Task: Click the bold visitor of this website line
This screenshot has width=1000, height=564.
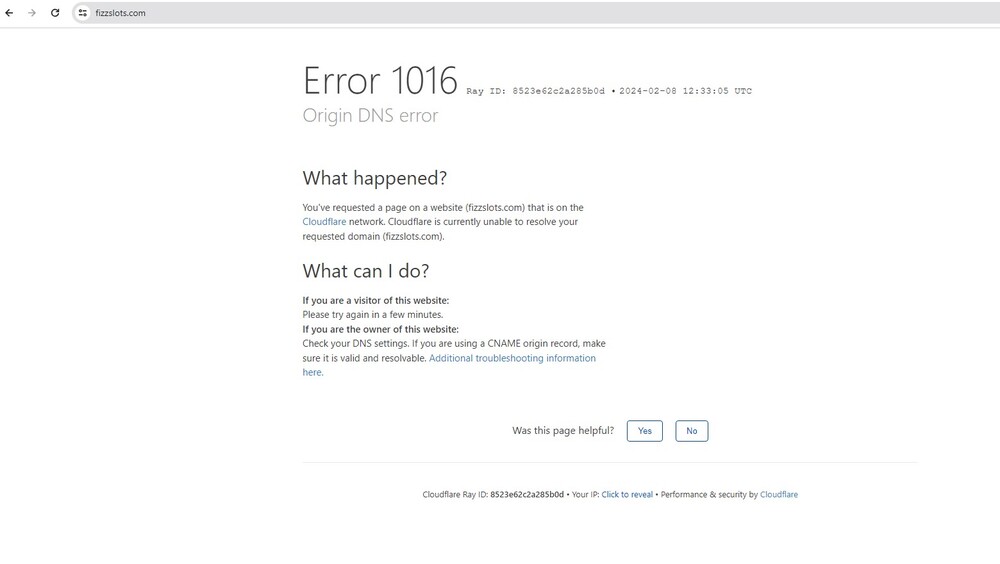Action: pyautogui.click(x=376, y=301)
